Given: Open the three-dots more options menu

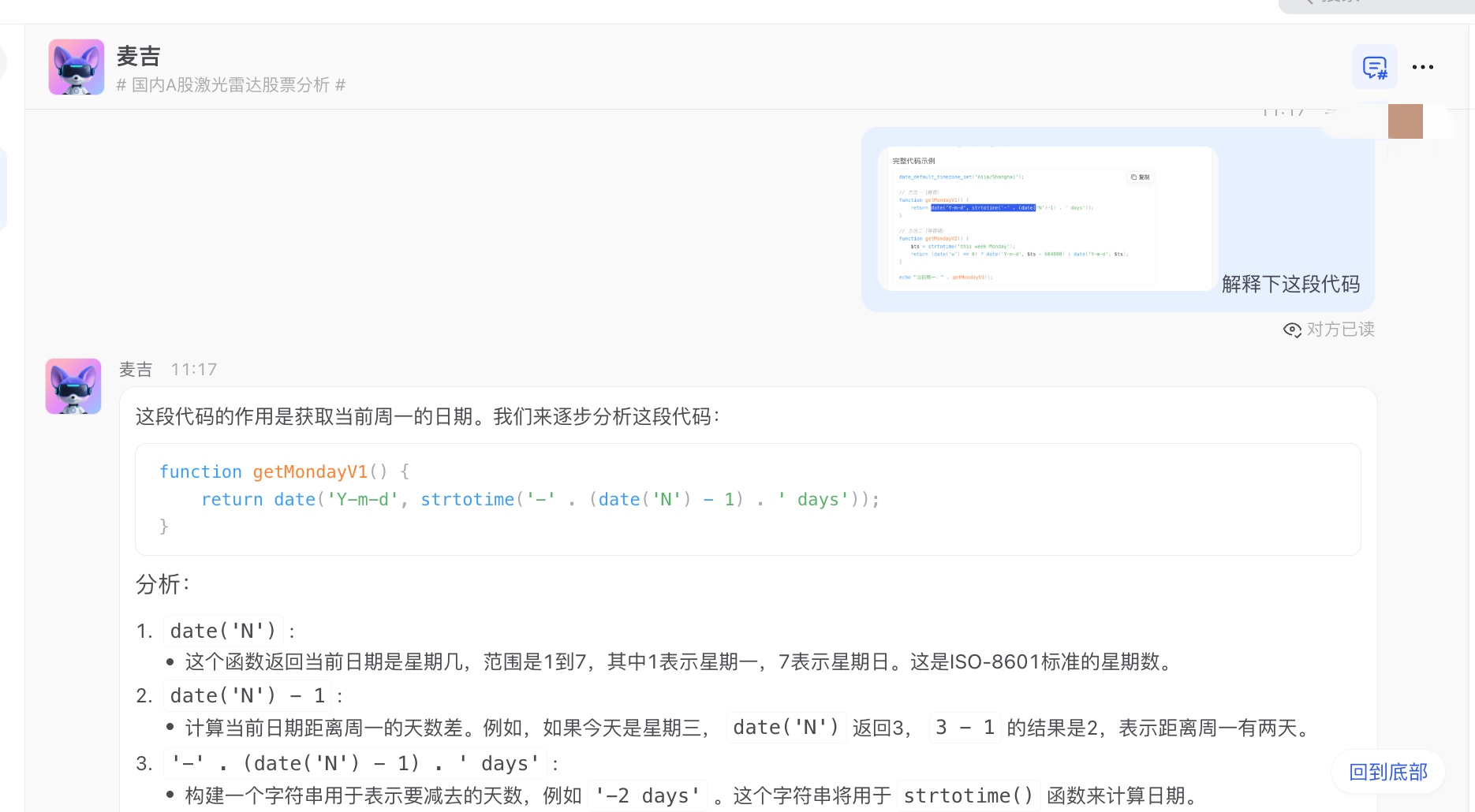Looking at the screenshot, I should click(1423, 67).
